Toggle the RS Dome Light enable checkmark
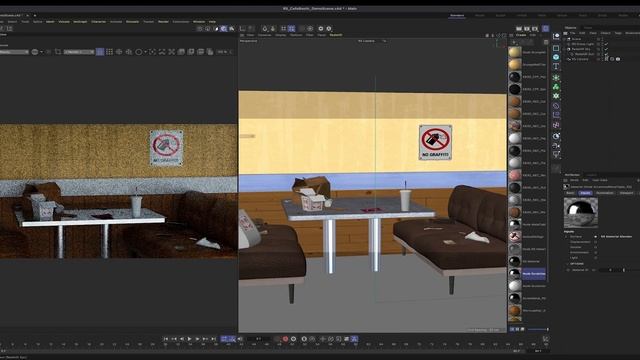The height and width of the screenshot is (360, 640). pyautogui.click(x=607, y=44)
